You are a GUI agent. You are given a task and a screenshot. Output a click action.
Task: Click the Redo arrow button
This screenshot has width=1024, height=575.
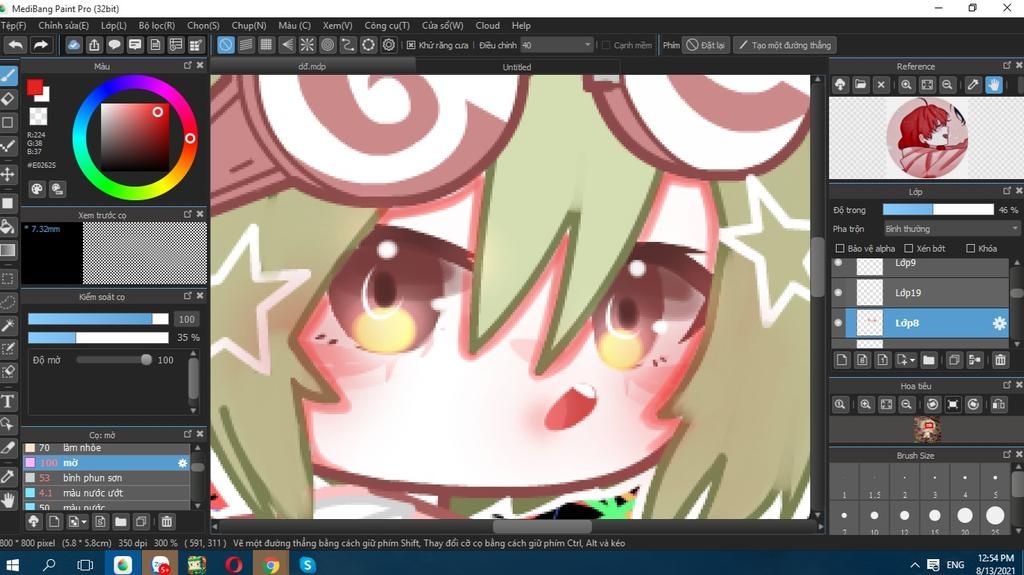[x=40, y=45]
